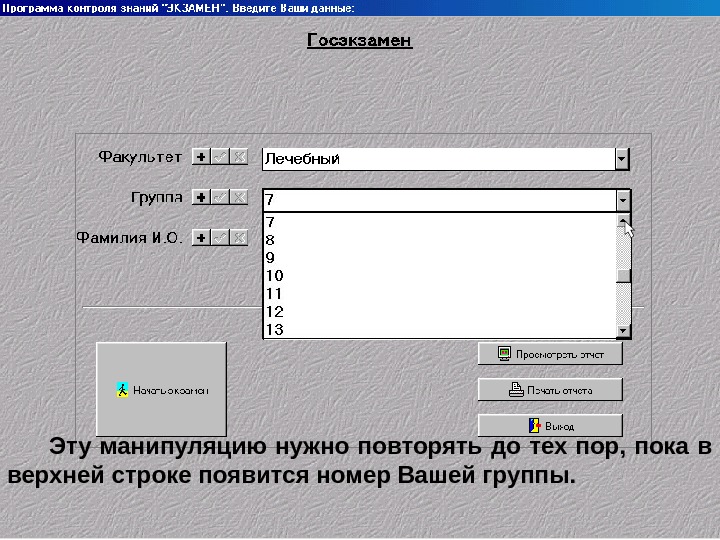This screenshot has height=540, width=720.
Task: Click the walking man icon on Начать экзамен
Action: tap(122, 390)
